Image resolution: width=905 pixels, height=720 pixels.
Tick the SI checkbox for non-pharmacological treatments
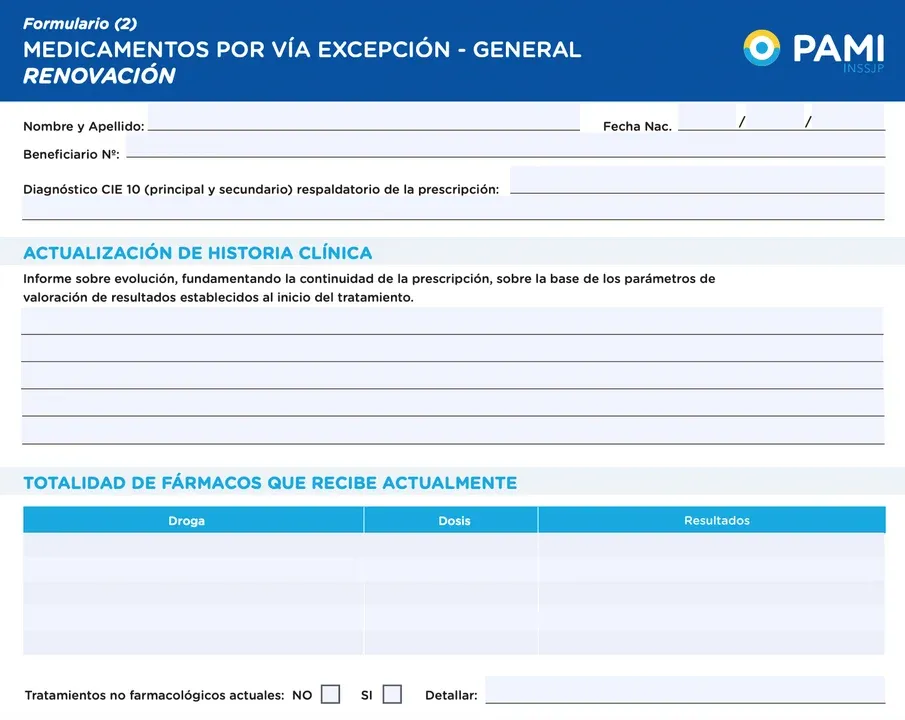coord(392,694)
